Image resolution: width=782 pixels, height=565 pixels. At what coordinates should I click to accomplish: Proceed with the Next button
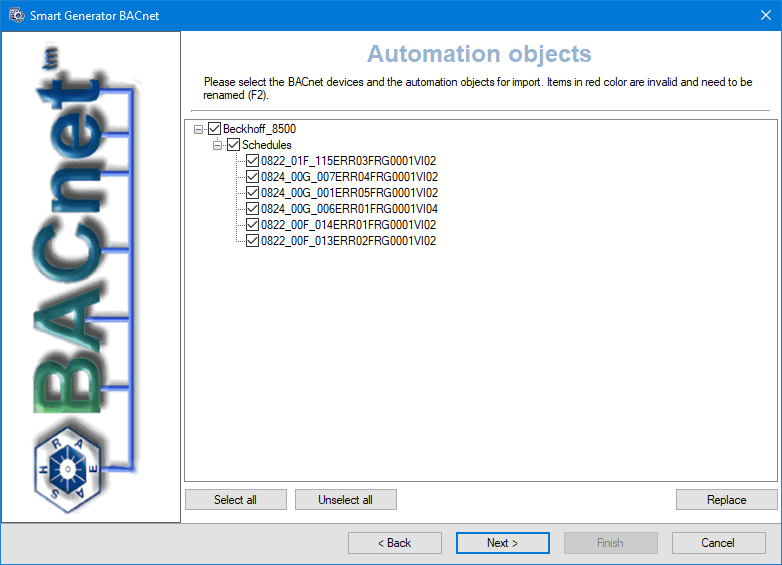(502, 543)
